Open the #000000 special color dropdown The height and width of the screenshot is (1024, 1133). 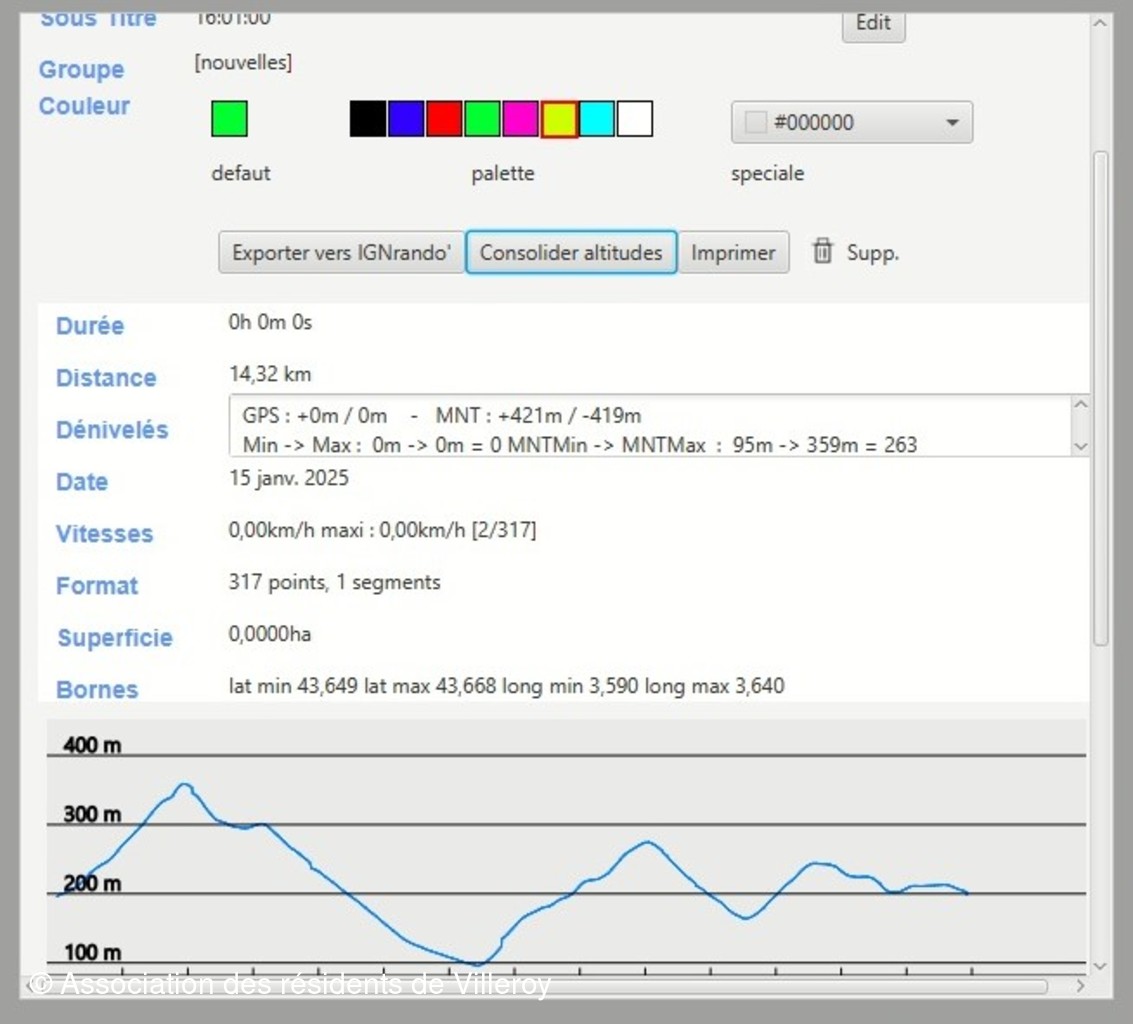click(851, 123)
